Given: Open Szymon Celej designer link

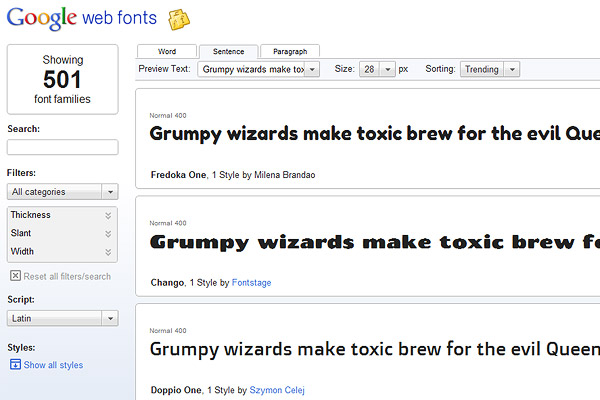Looking at the screenshot, I should point(277,390).
